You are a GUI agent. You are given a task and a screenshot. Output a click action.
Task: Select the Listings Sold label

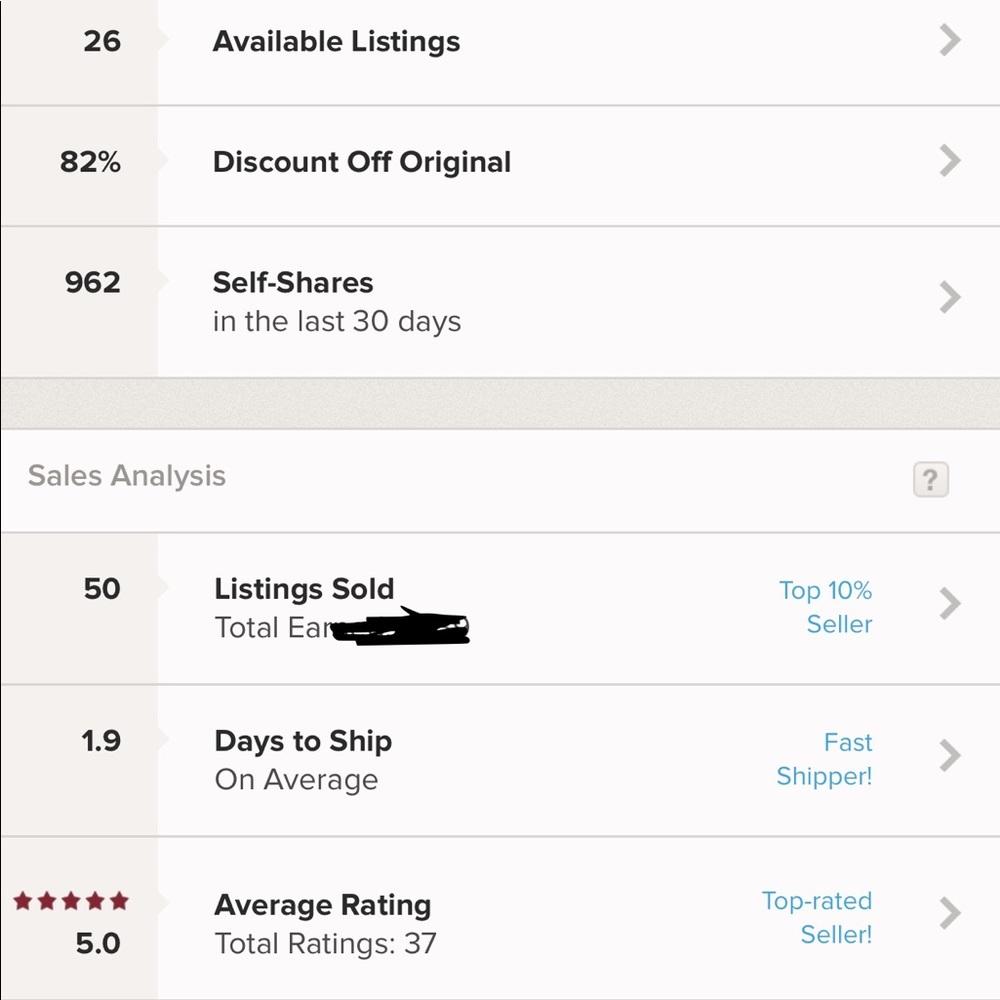click(304, 589)
